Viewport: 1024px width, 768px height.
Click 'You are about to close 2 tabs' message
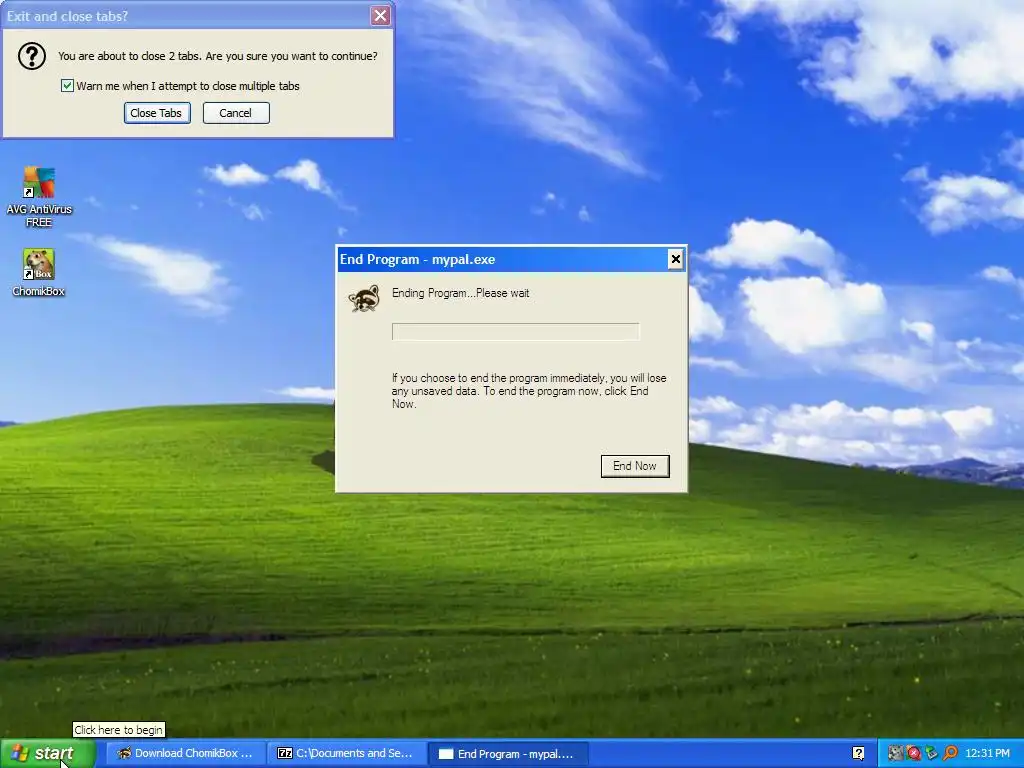point(217,56)
